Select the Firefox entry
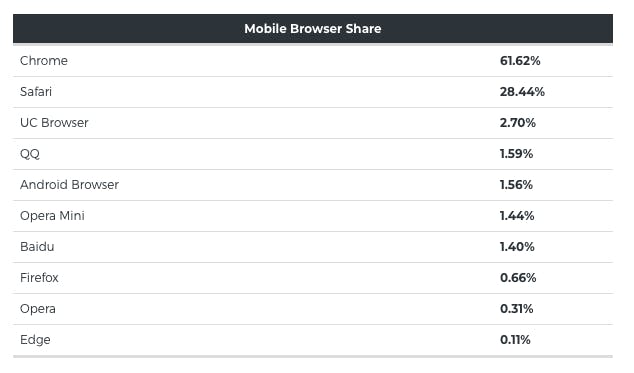The width and height of the screenshot is (634, 373). pyautogui.click(x=39, y=278)
